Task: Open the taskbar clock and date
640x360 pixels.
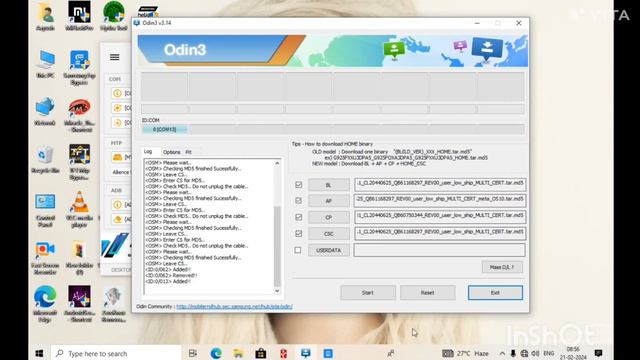Action: pyautogui.click(x=573, y=353)
